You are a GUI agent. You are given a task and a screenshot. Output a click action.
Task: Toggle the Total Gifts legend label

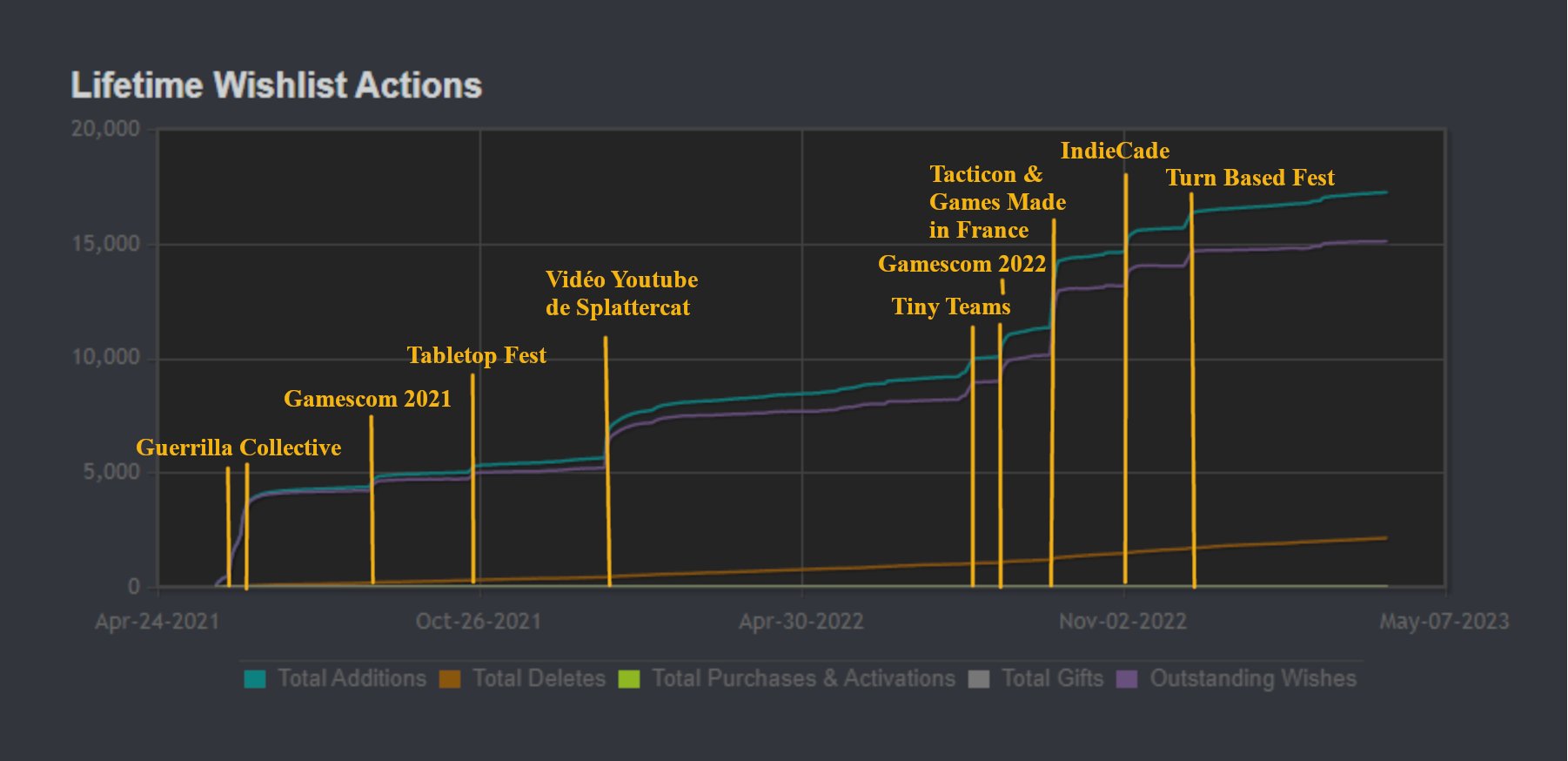click(1052, 679)
